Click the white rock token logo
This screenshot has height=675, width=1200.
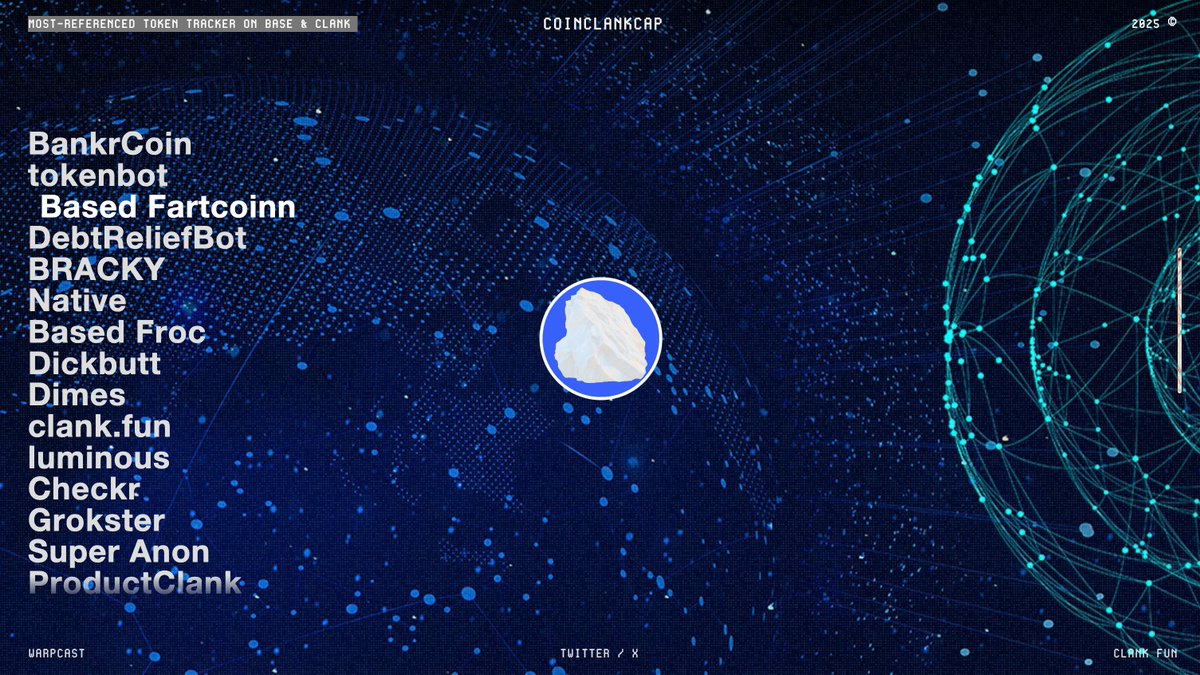[x=600, y=339]
